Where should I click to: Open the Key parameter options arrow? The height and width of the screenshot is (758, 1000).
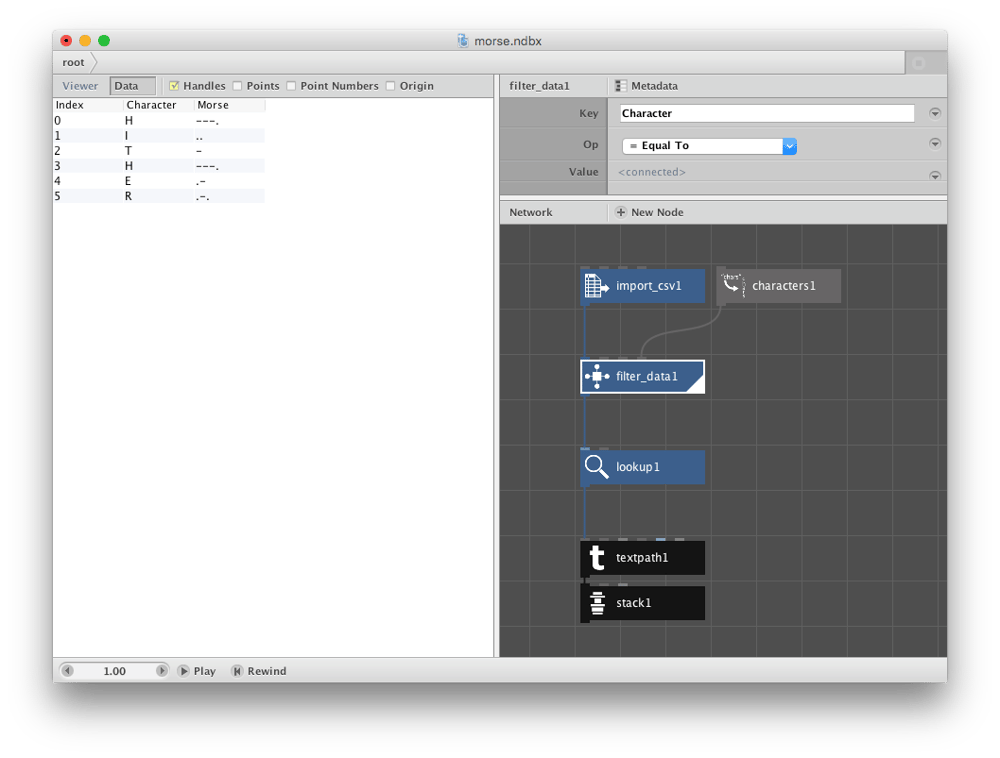pos(935,113)
